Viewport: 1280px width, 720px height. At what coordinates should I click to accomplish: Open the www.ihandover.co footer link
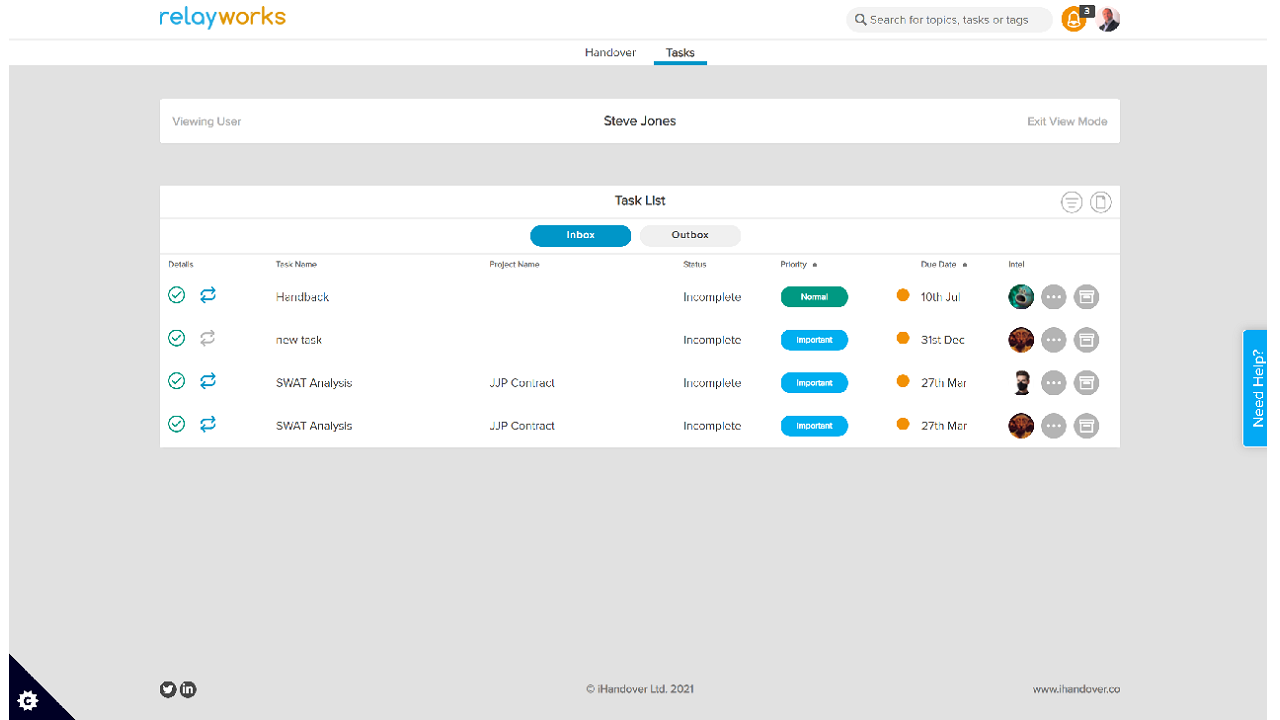[x=1076, y=689]
